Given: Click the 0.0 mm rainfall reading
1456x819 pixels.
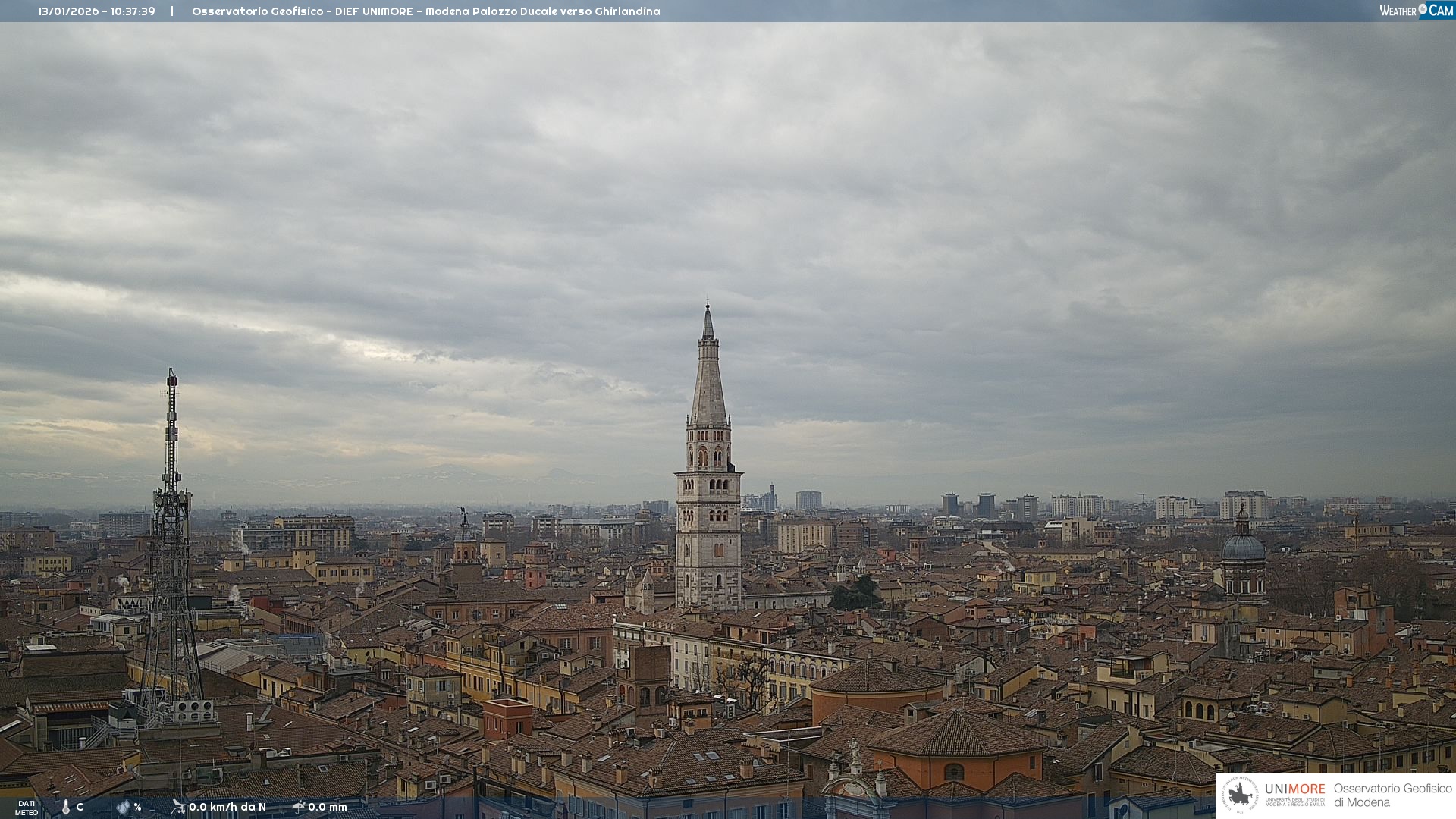Looking at the screenshot, I should click(328, 807).
